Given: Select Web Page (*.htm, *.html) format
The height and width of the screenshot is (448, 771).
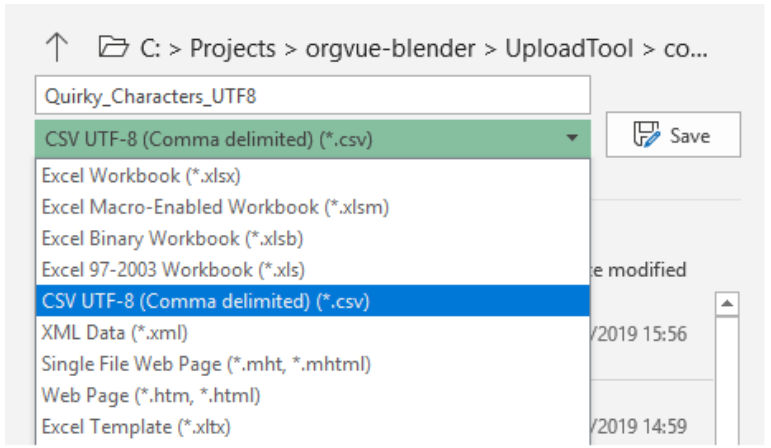Looking at the screenshot, I should tap(313, 396).
